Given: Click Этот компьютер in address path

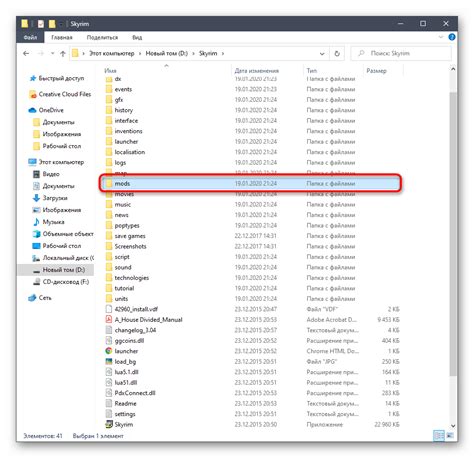Looking at the screenshot, I should 112,53.
